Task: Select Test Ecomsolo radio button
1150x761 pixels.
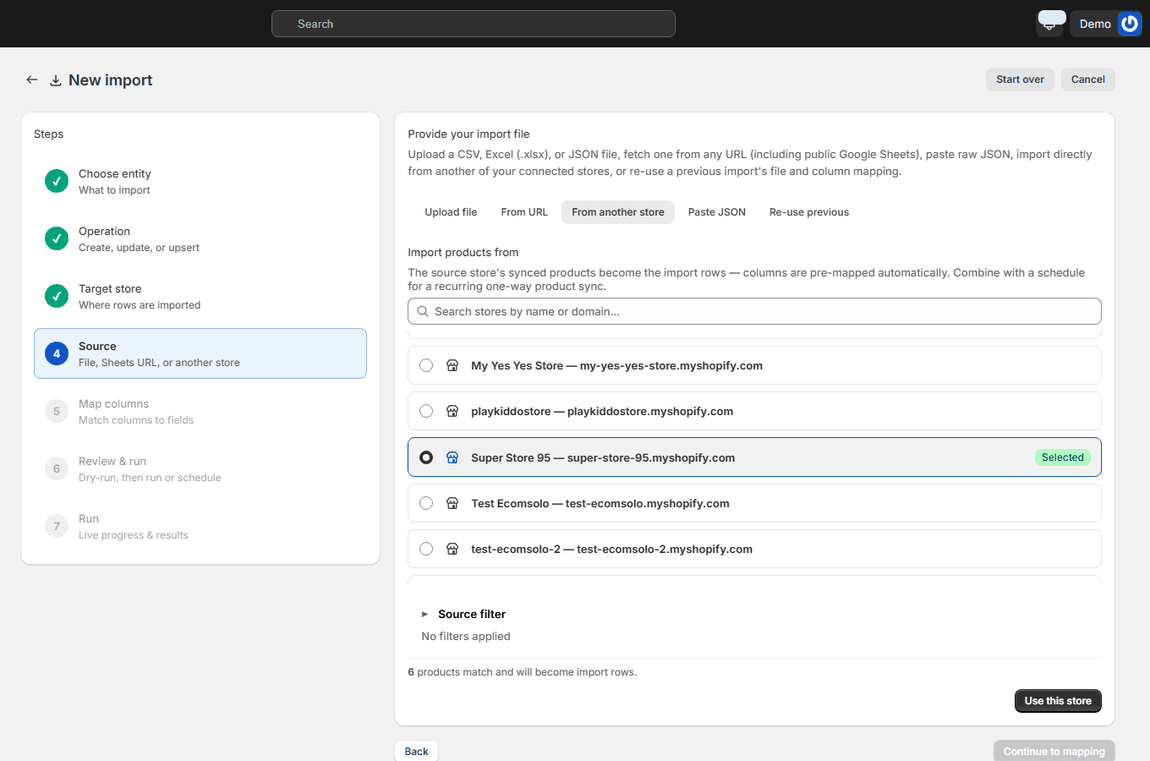Action: point(426,503)
